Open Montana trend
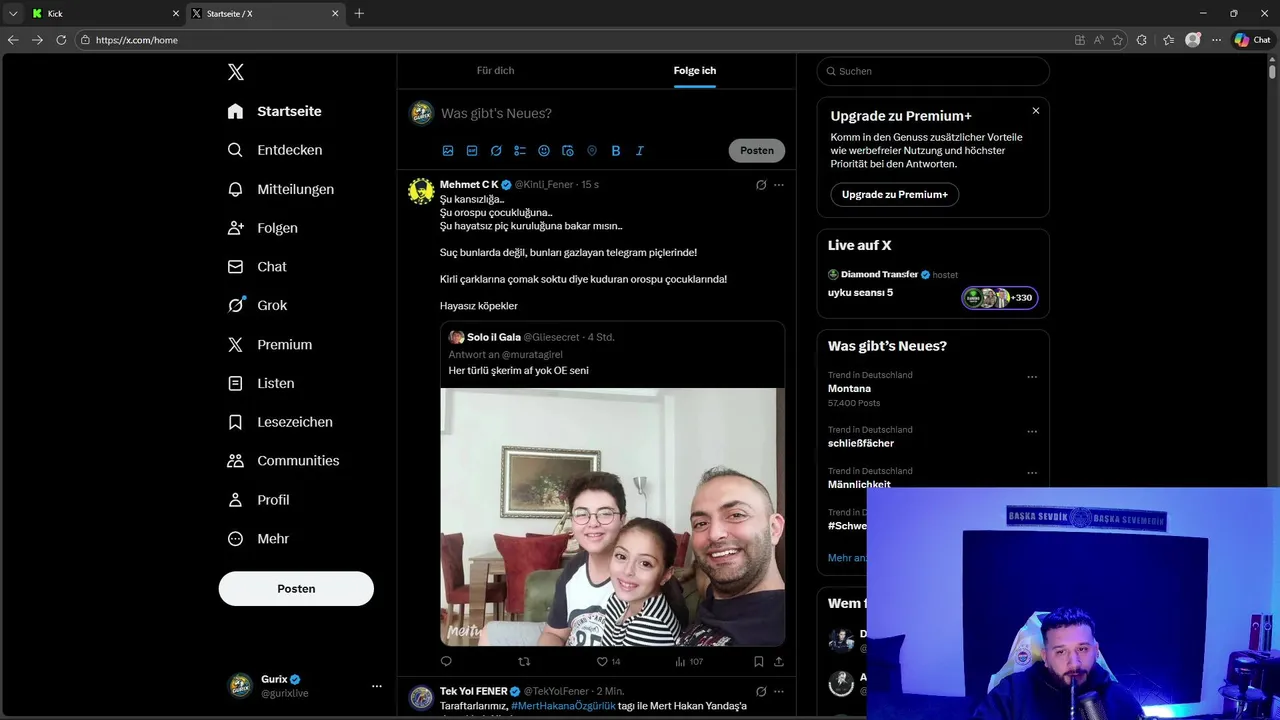The width and height of the screenshot is (1280, 720). (x=849, y=388)
